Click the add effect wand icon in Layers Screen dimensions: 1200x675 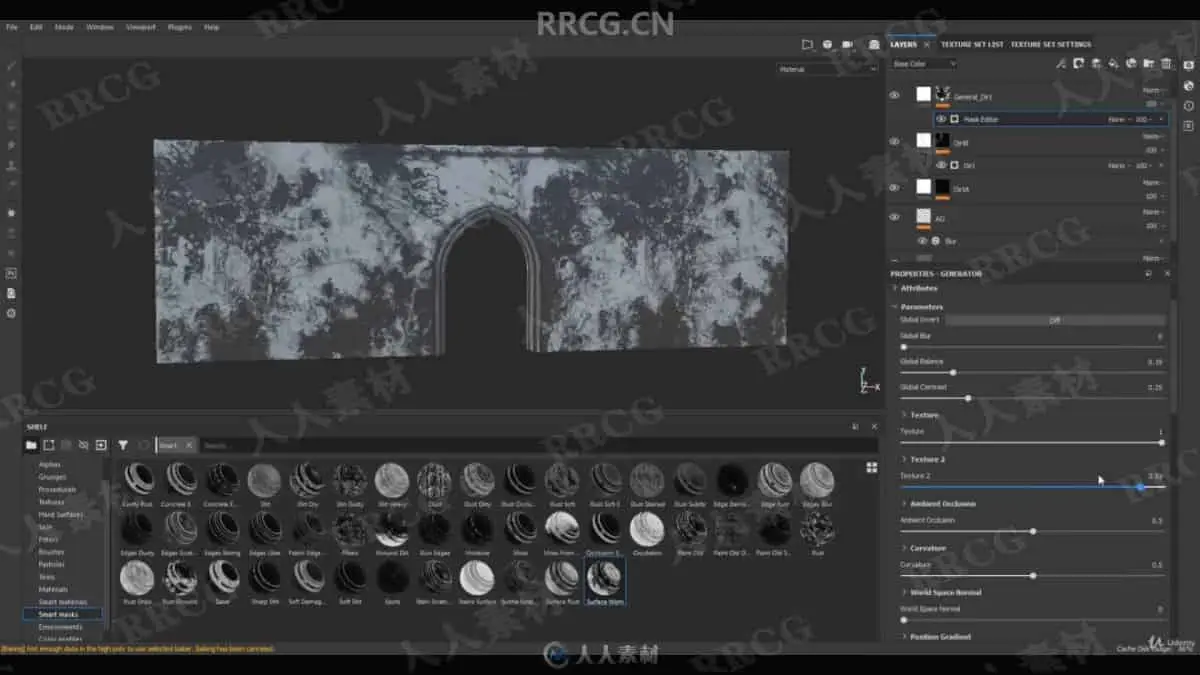pyautogui.click(x=1061, y=64)
